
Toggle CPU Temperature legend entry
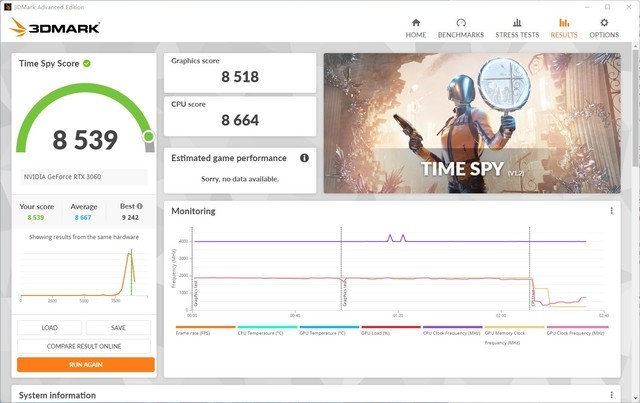[x=267, y=331]
